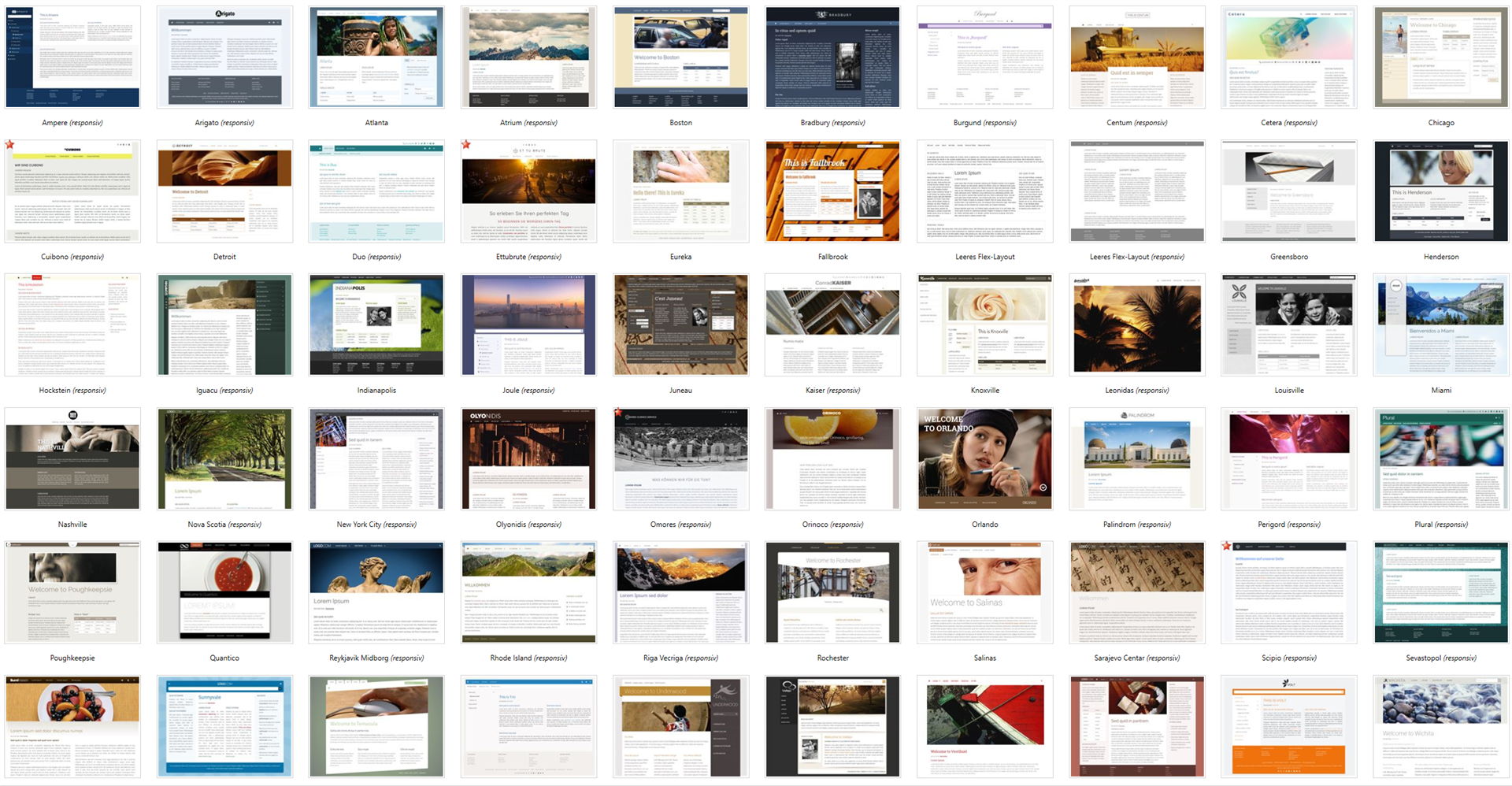This screenshot has width=1512, height=786.
Task: Select the Knoxville rose template thumbnail
Action: click(x=984, y=324)
